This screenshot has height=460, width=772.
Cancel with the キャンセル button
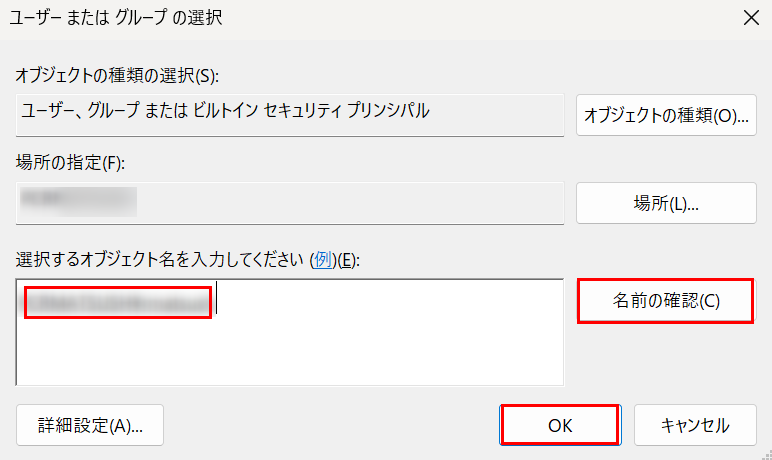point(695,425)
